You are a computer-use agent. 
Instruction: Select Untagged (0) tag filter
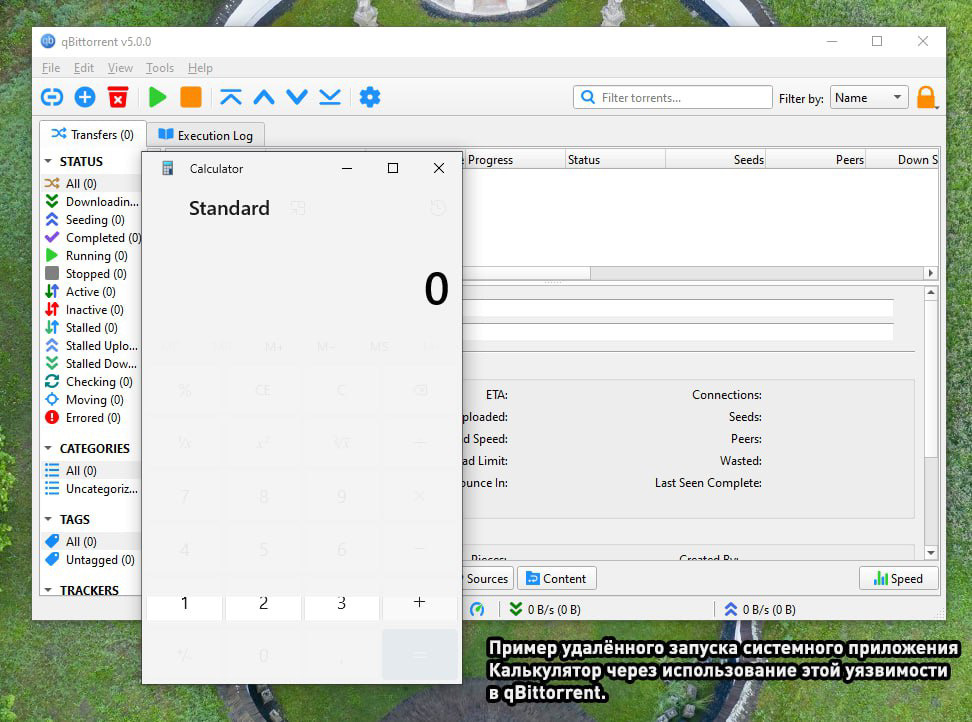click(92, 559)
